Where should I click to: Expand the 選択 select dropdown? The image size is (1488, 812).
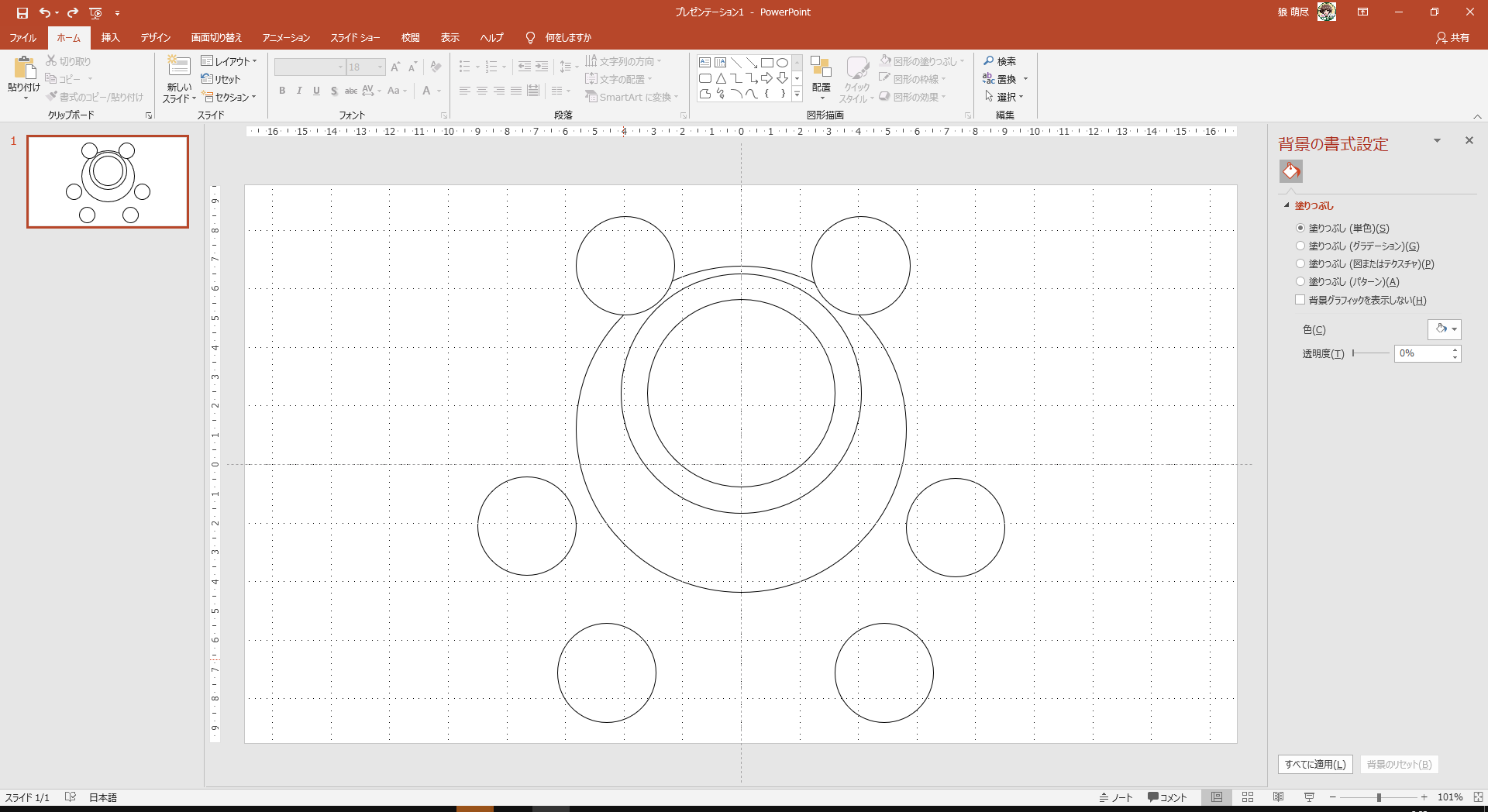coord(1004,97)
